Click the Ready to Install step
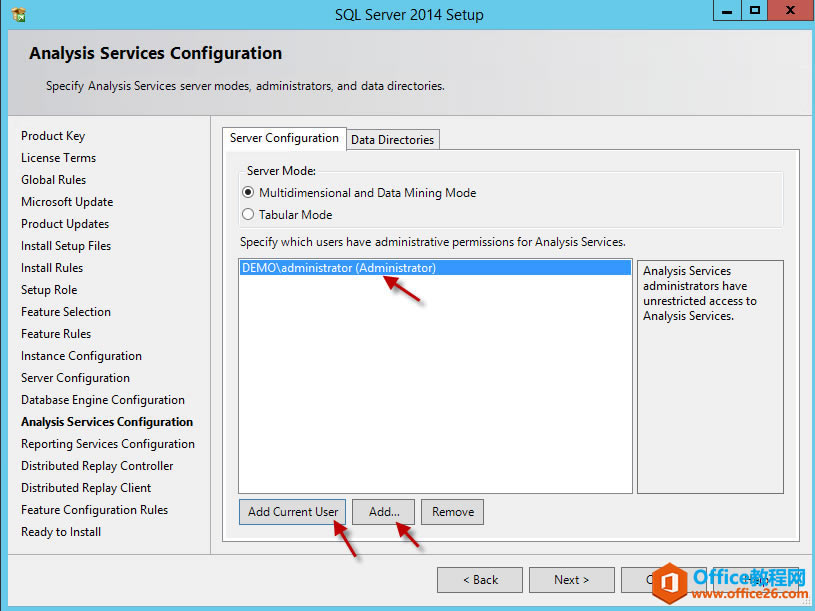 (61, 532)
